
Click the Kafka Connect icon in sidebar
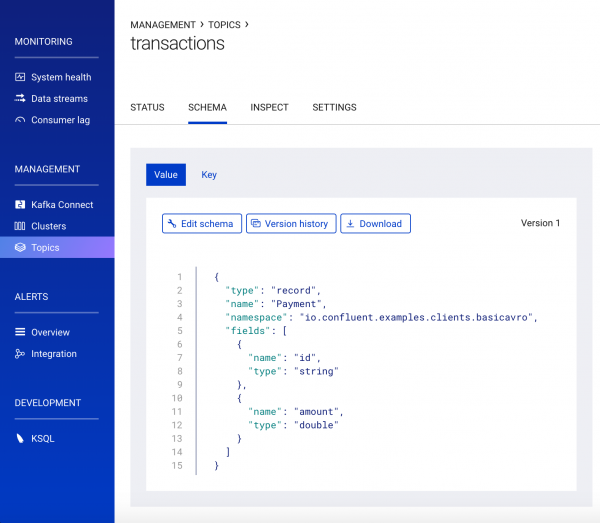[x=20, y=205]
